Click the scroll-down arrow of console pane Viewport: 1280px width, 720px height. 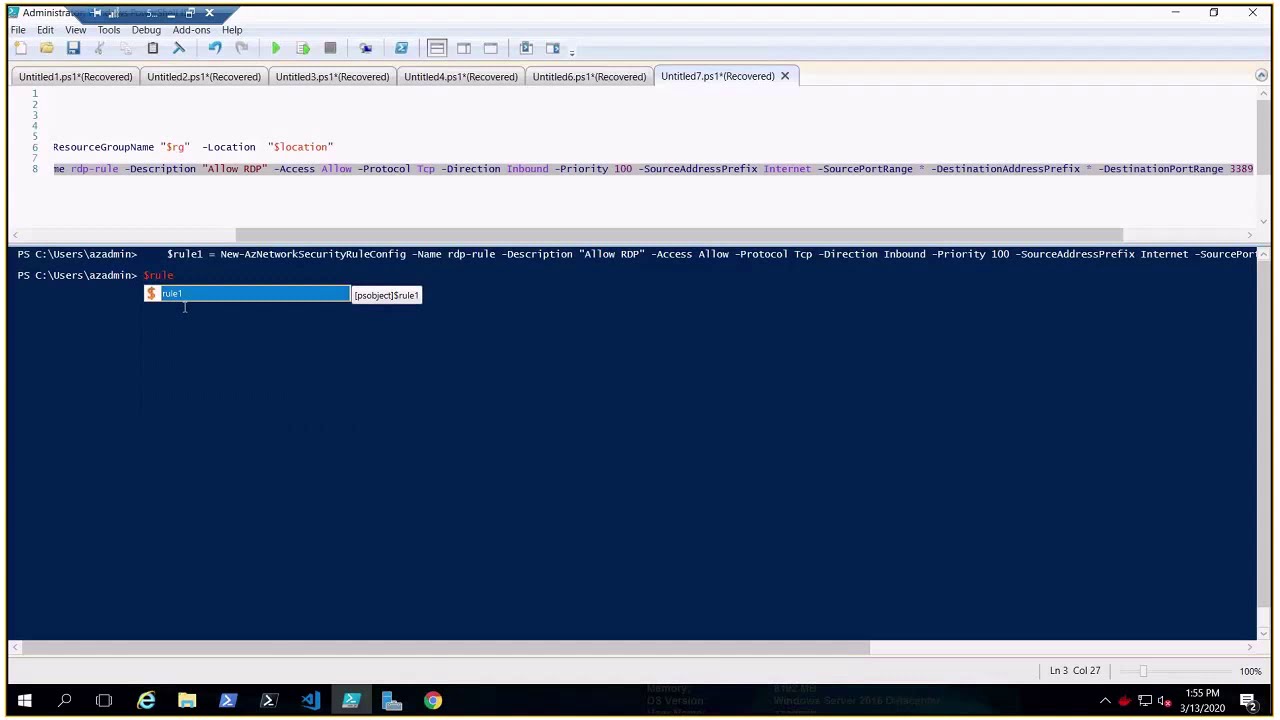(x=1262, y=634)
